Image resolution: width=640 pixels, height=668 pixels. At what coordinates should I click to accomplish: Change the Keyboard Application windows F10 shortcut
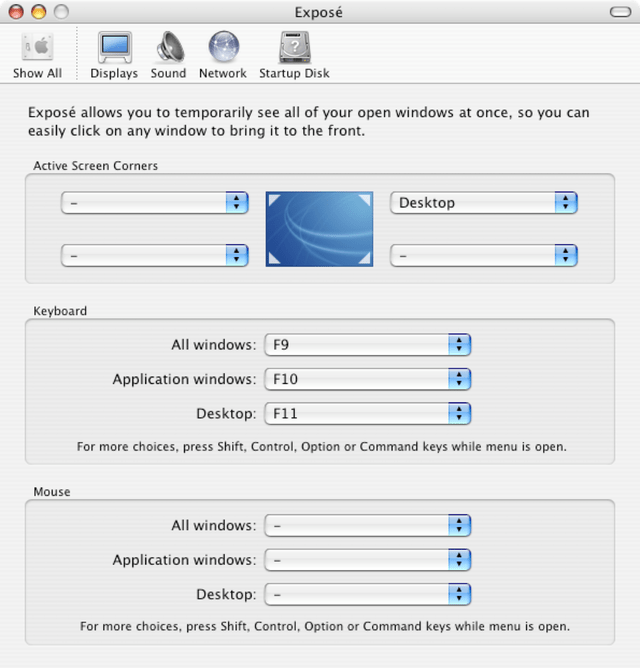coord(367,379)
